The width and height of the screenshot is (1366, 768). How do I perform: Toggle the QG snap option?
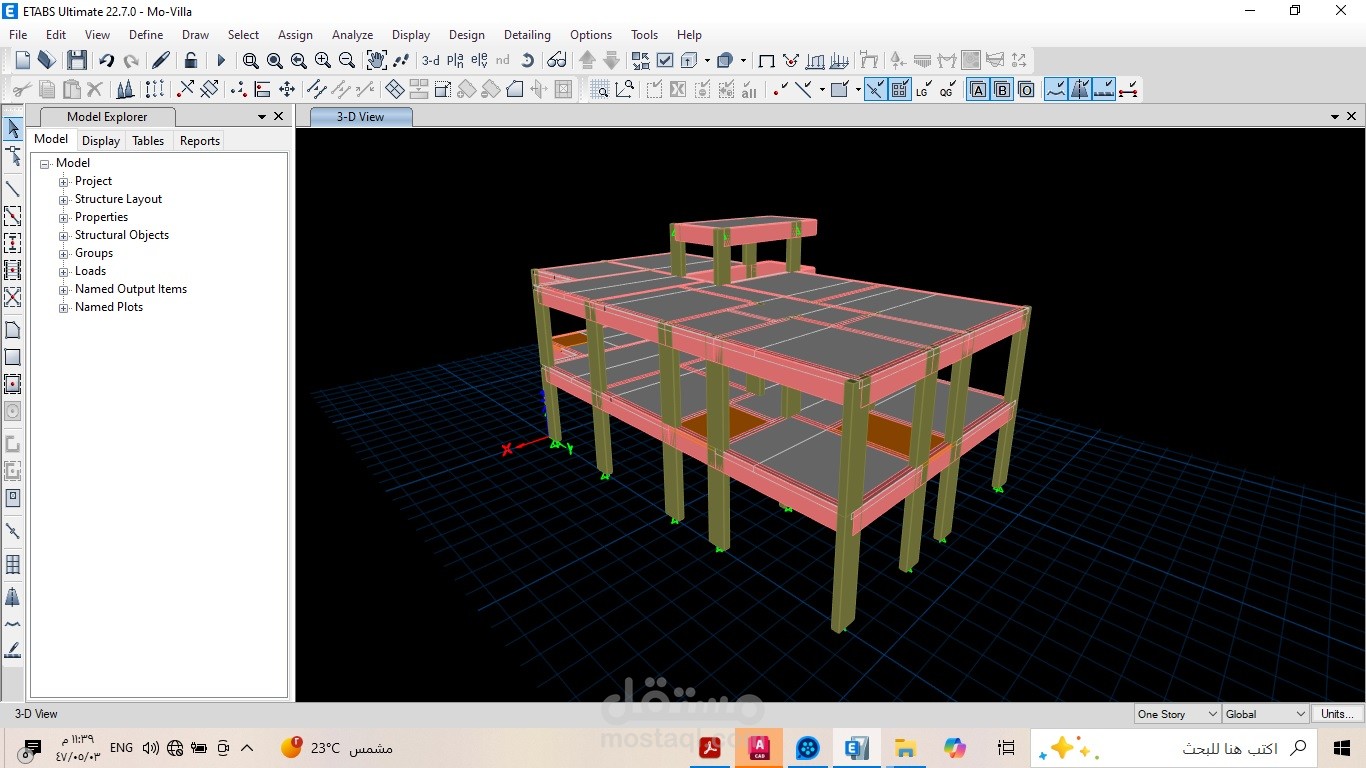tap(947, 90)
